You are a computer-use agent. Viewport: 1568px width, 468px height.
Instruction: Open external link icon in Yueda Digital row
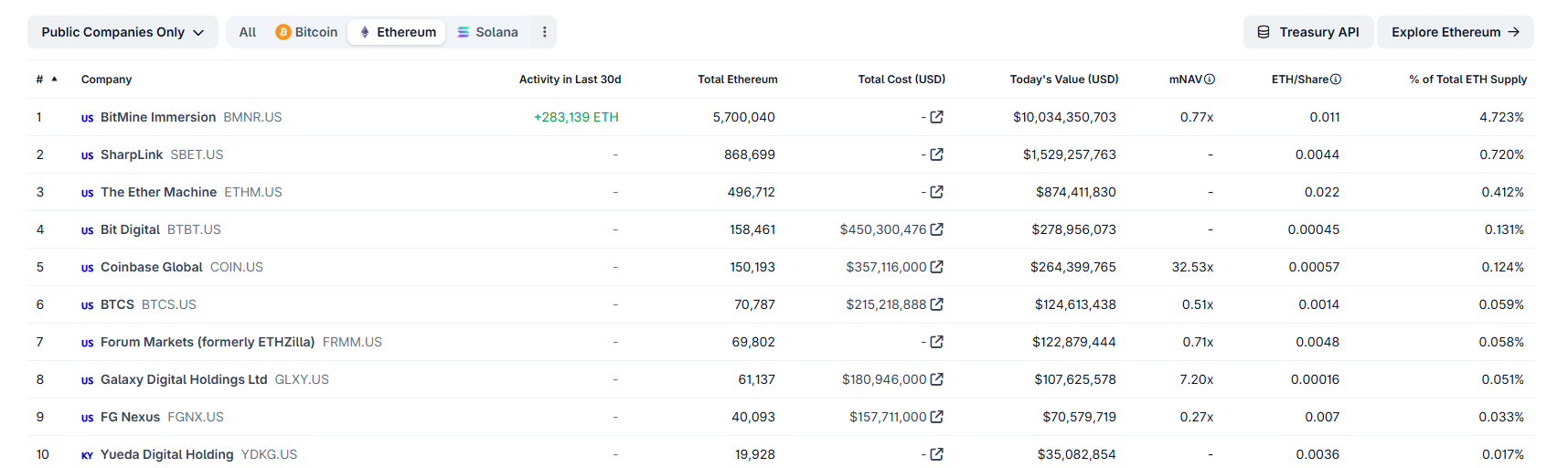[936, 454]
